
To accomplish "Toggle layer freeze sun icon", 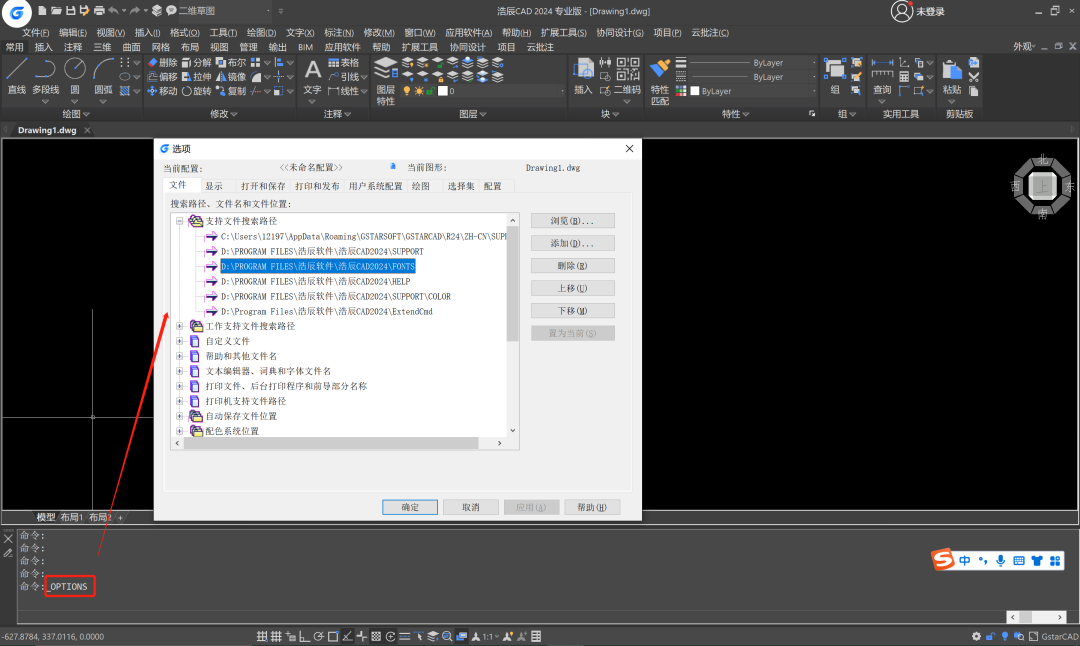I will [x=419, y=91].
